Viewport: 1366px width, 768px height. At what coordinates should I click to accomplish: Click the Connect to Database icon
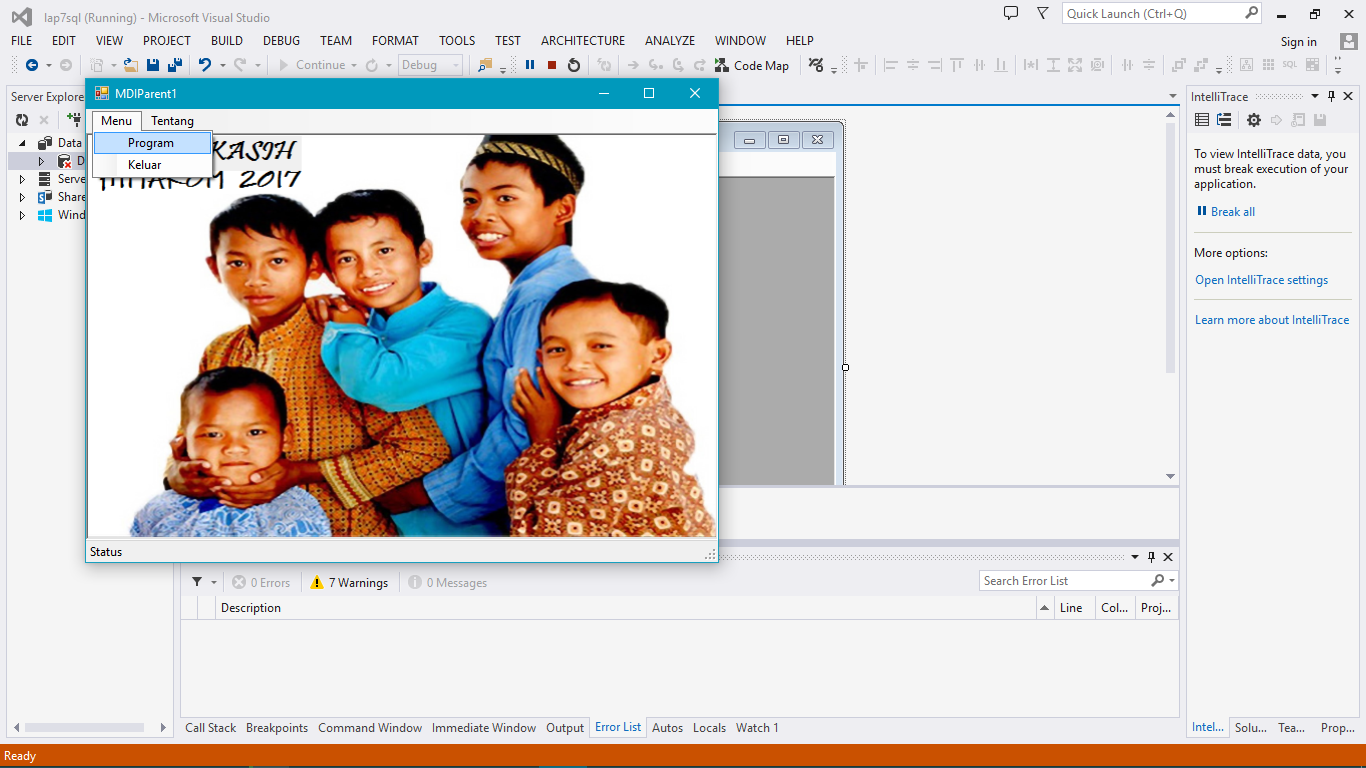74,120
